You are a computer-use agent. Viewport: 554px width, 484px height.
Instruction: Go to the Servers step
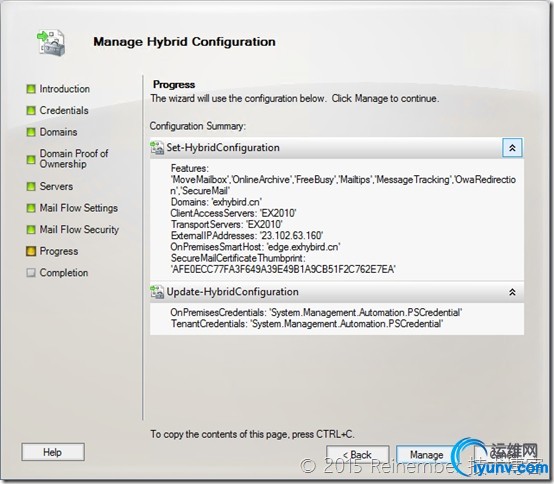(x=56, y=186)
